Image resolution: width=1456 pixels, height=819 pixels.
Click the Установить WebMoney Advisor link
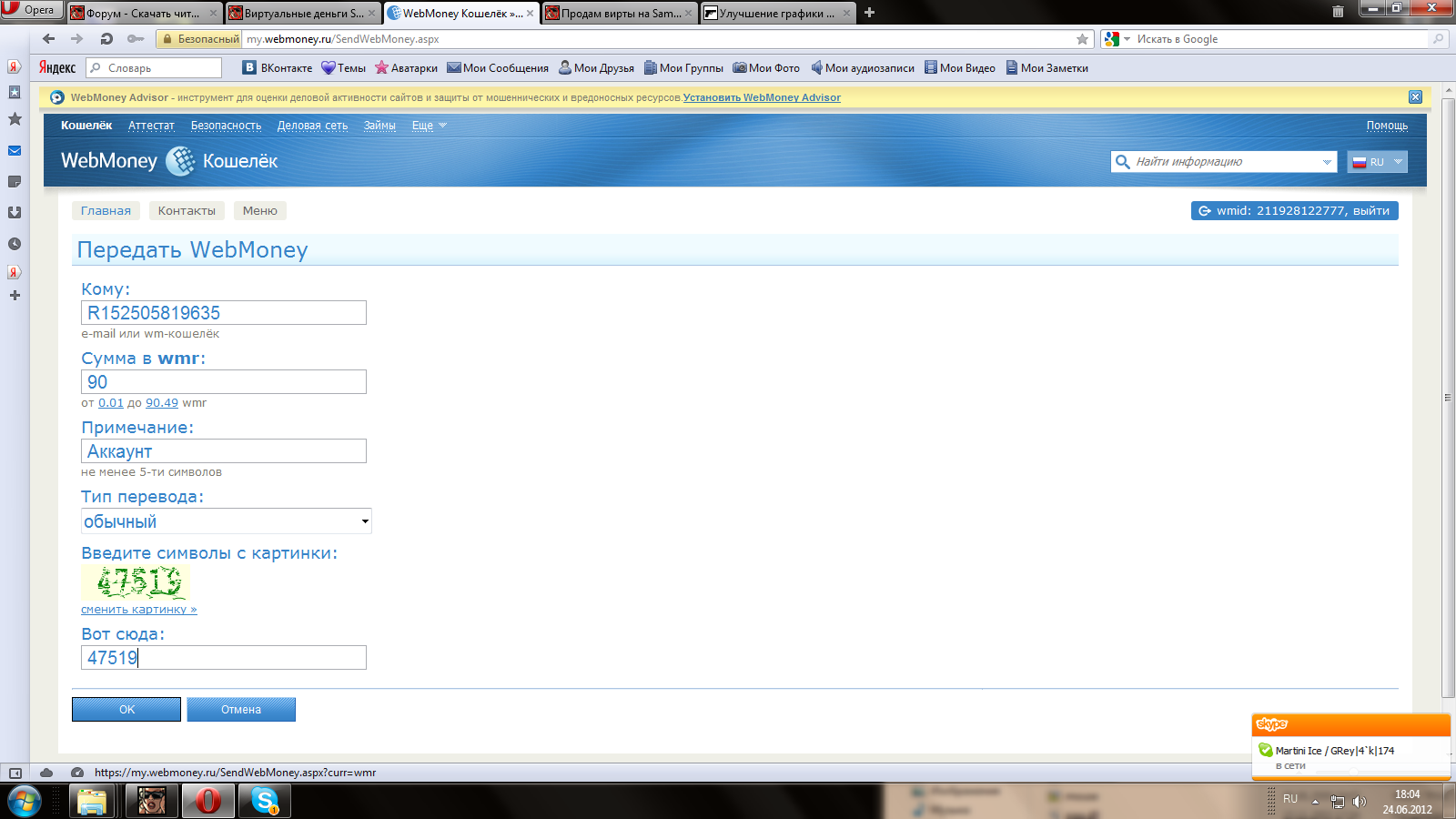(x=762, y=97)
